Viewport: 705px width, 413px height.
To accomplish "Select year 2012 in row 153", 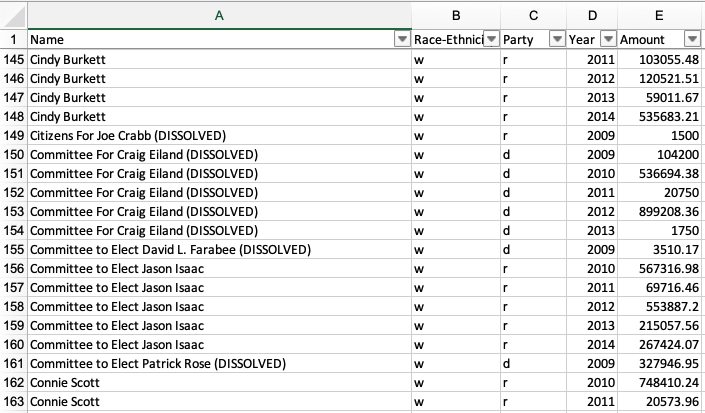I will click(x=592, y=211).
